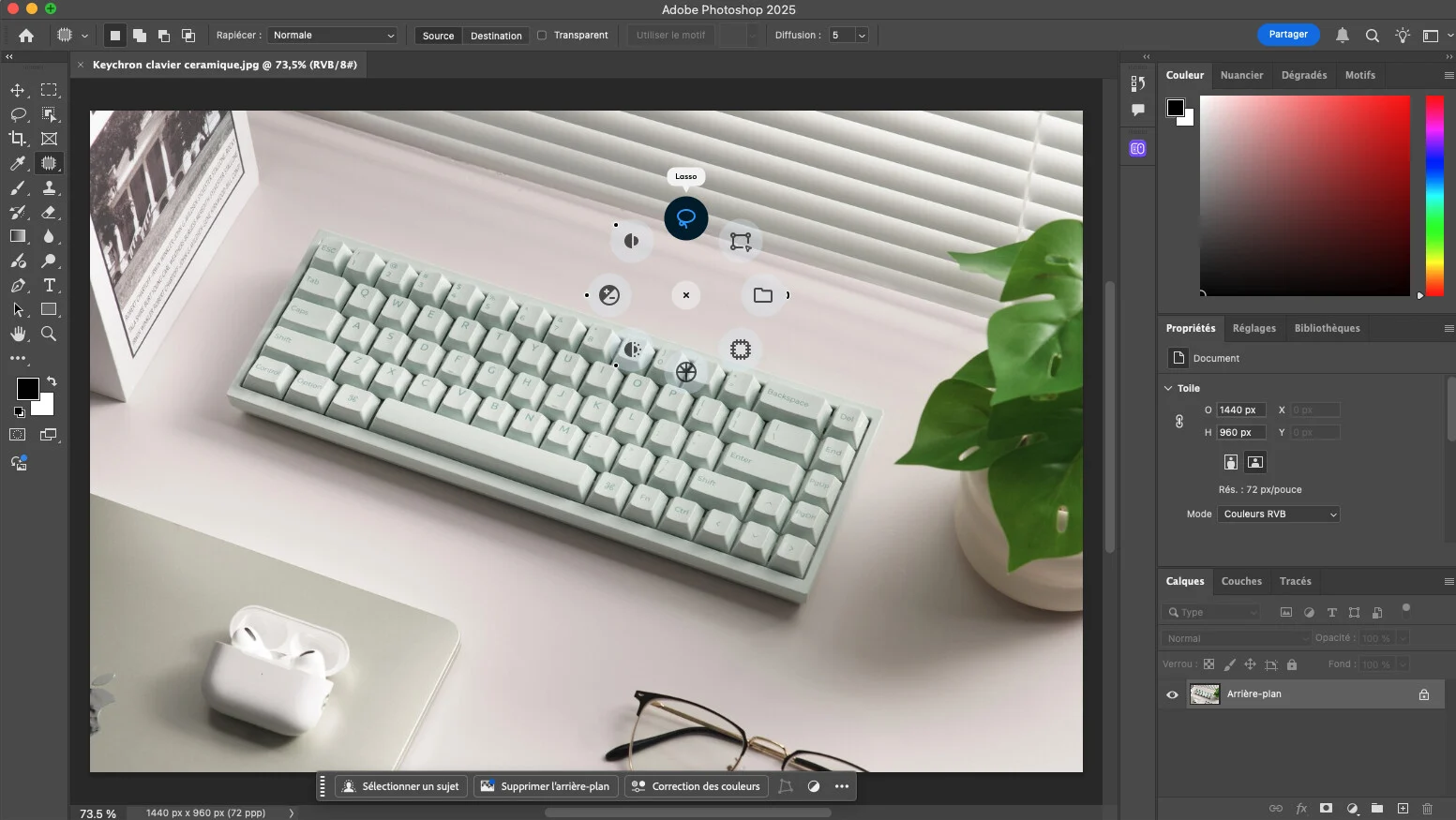Select the Lasso tool in the toolbar
The width and height of the screenshot is (1456, 820).
18,114
